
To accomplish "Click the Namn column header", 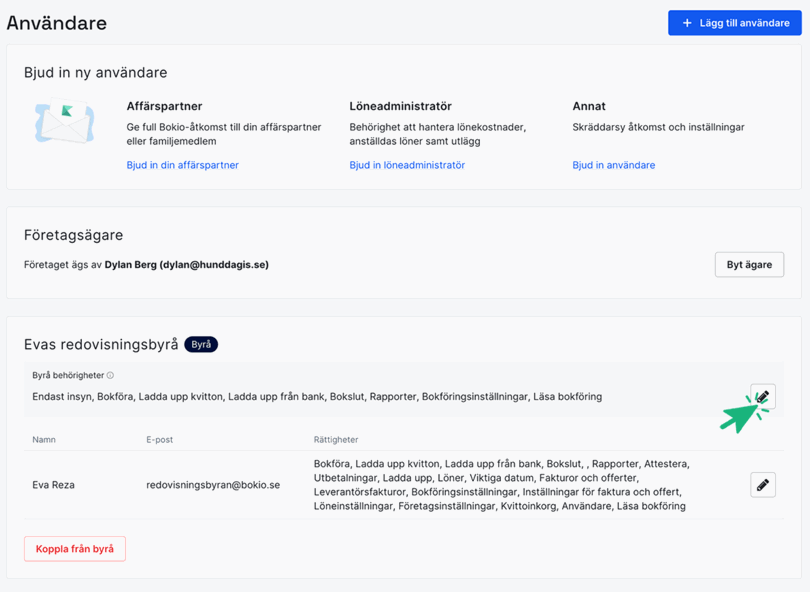I will (x=44, y=439).
